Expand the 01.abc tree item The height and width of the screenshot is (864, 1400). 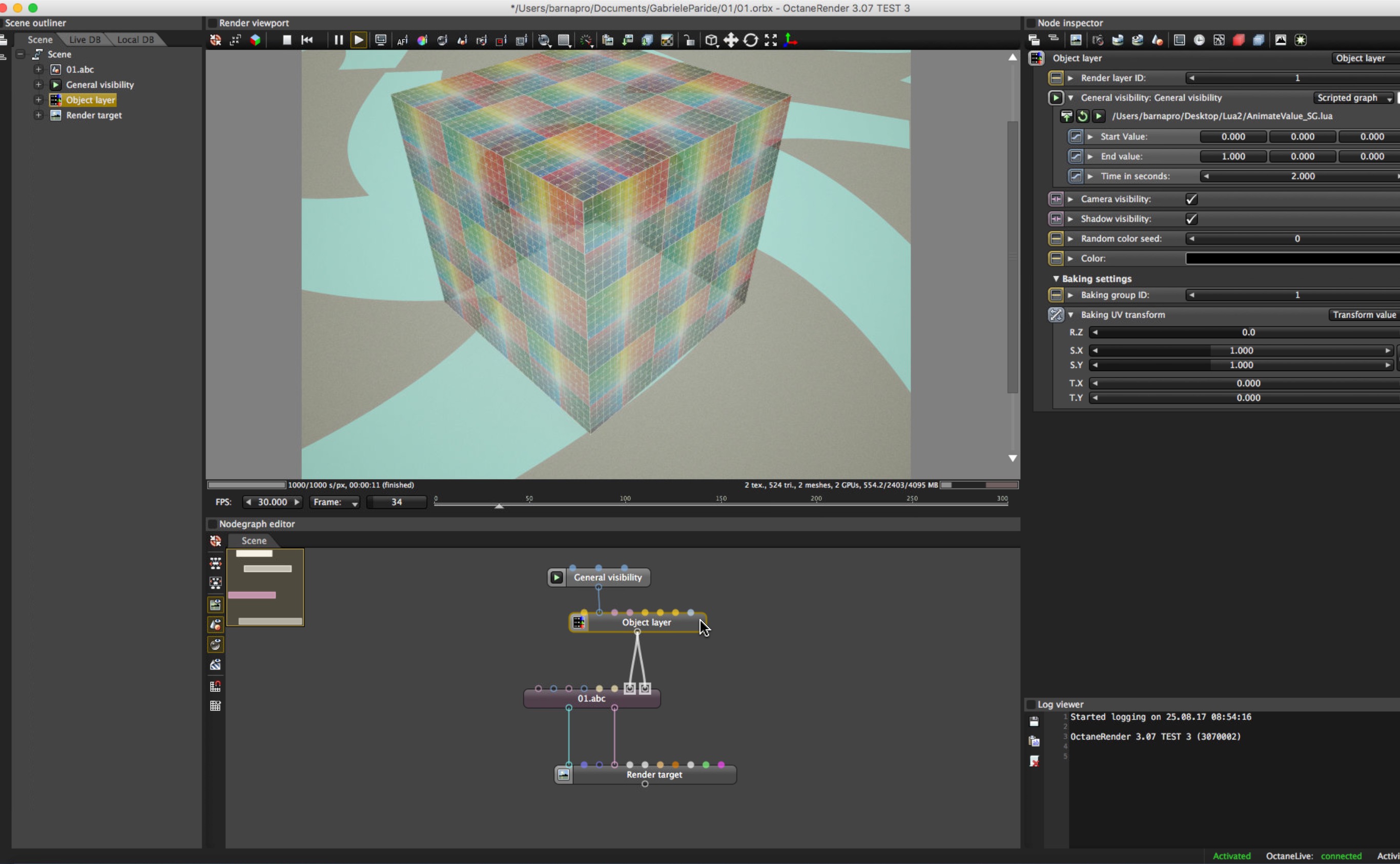point(38,69)
